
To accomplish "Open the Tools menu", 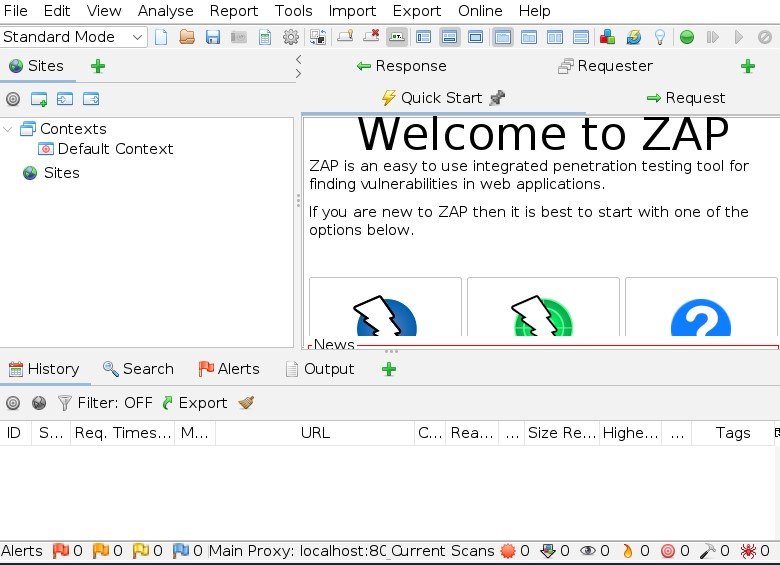I will click(293, 11).
